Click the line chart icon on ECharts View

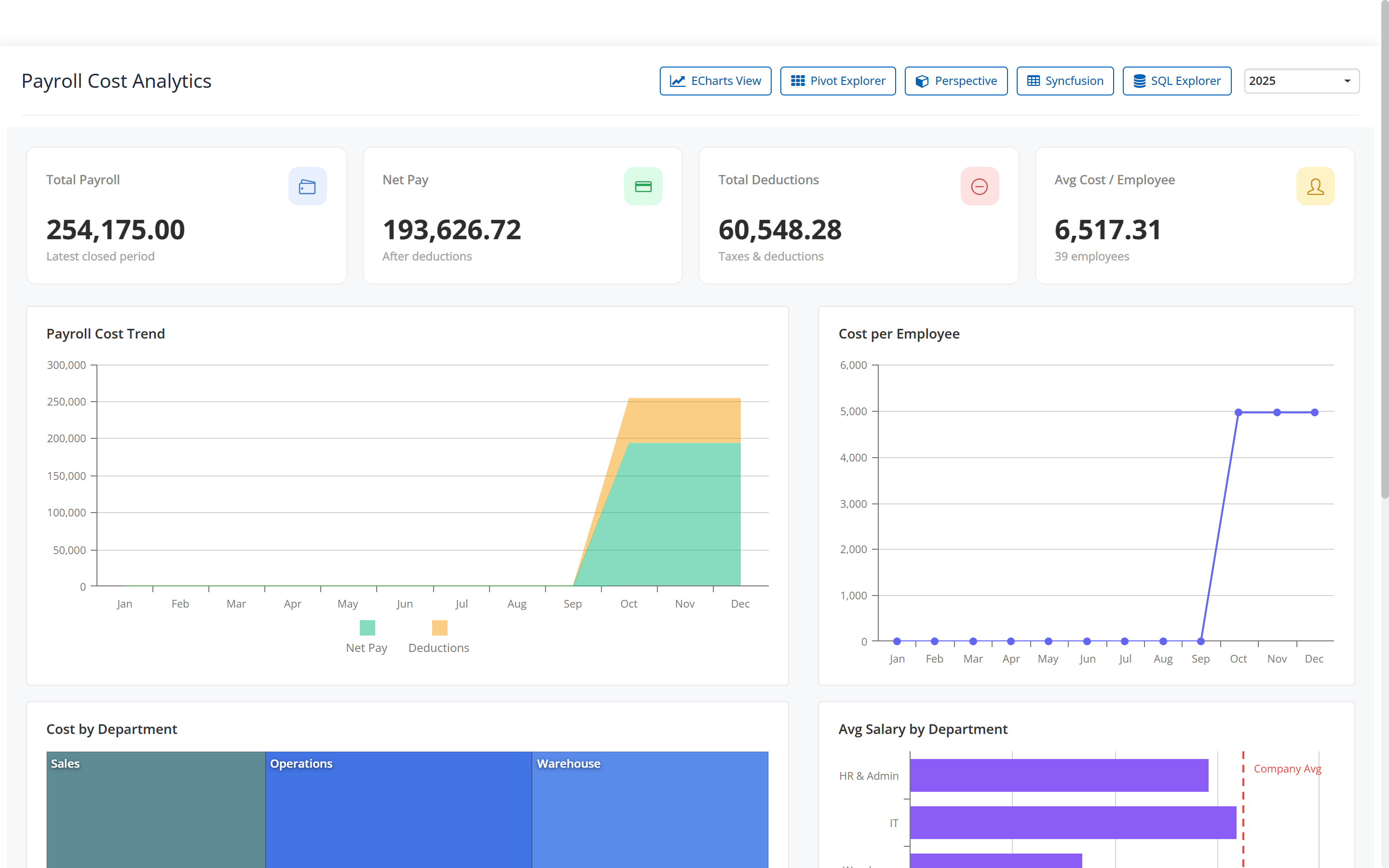[x=677, y=81]
